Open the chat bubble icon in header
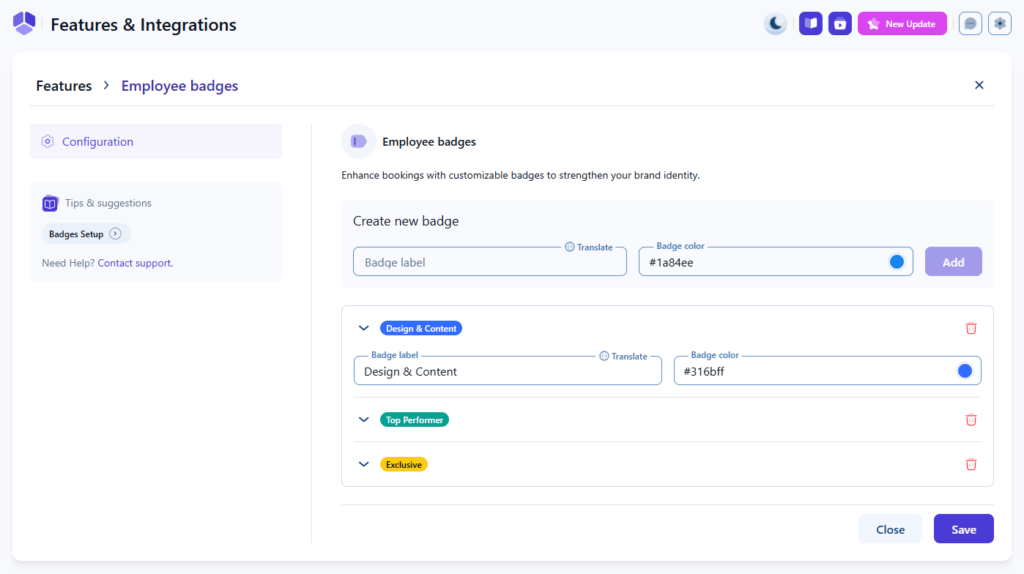The width and height of the screenshot is (1024, 574). click(970, 24)
